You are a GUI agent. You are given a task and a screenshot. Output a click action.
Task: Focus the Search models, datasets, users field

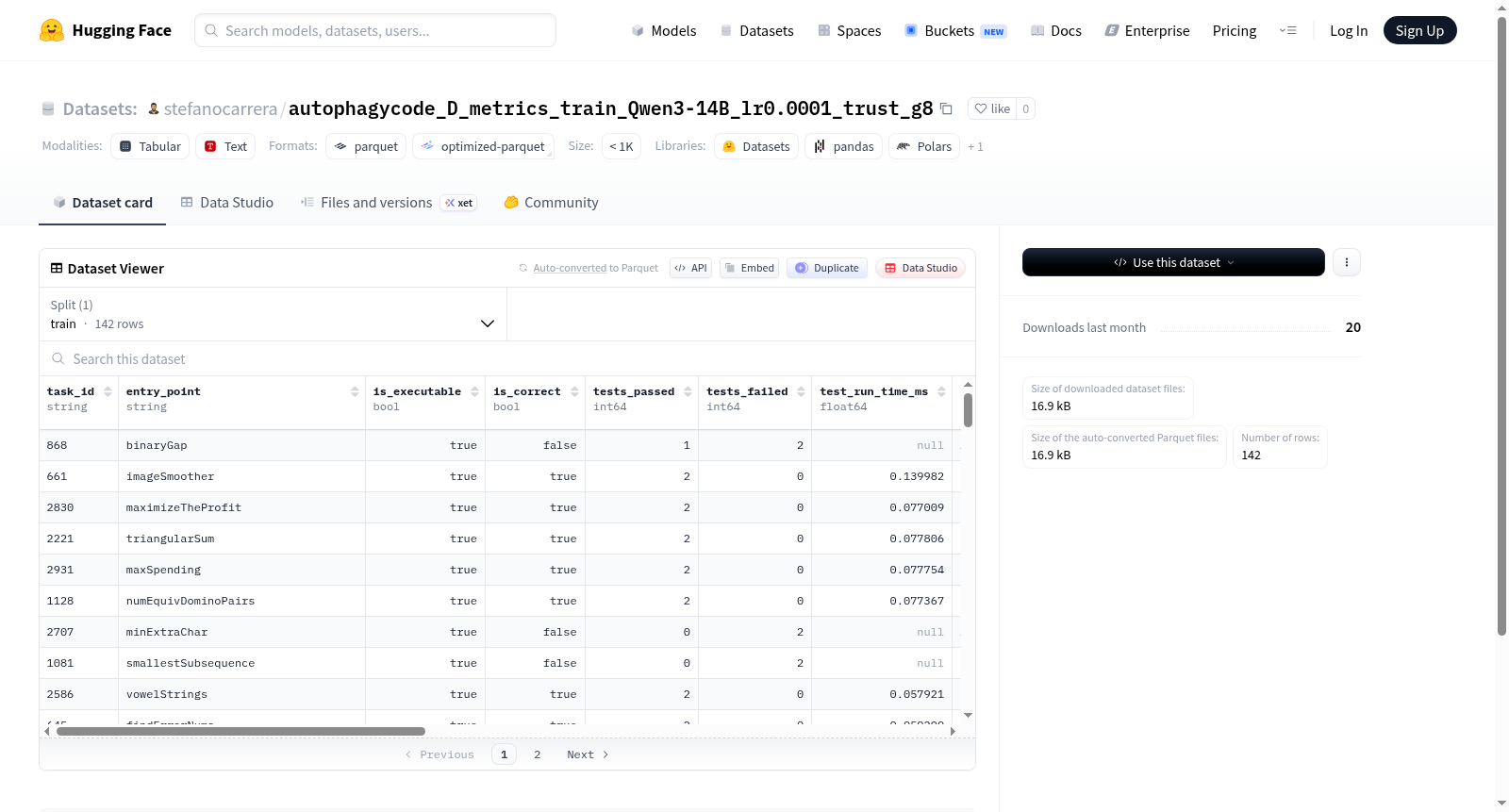coord(375,30)
